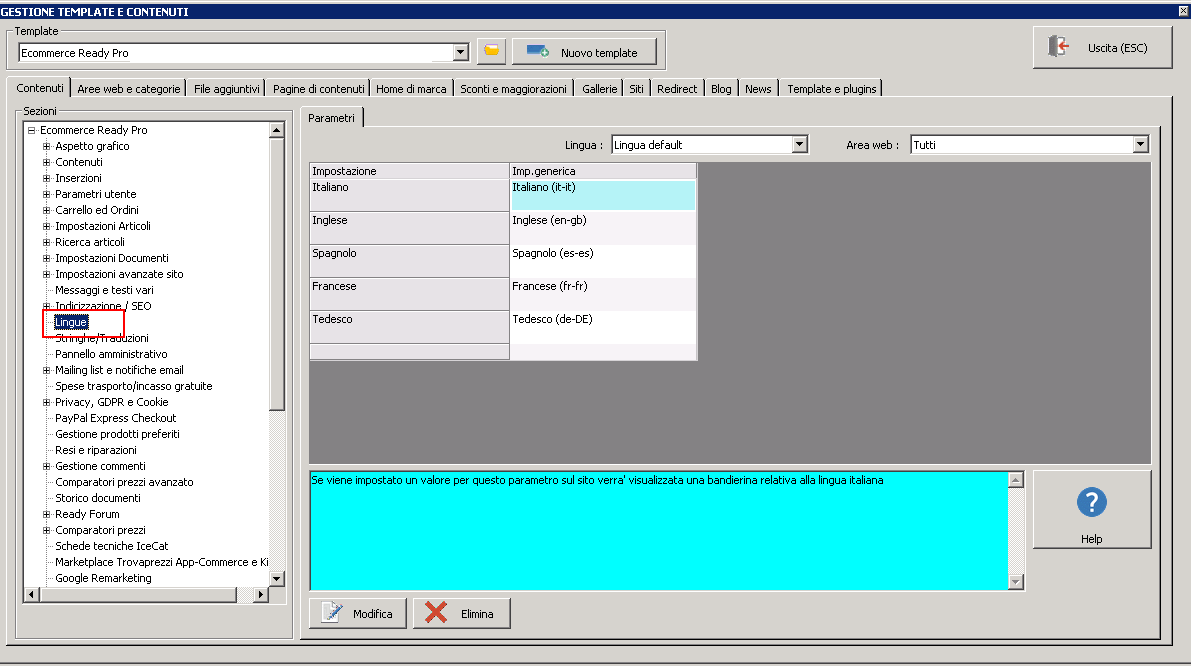Screen dimensions: 1191x666
Task: Expand the Impostazioni Articoli node
Action: (x=46, y=226)
